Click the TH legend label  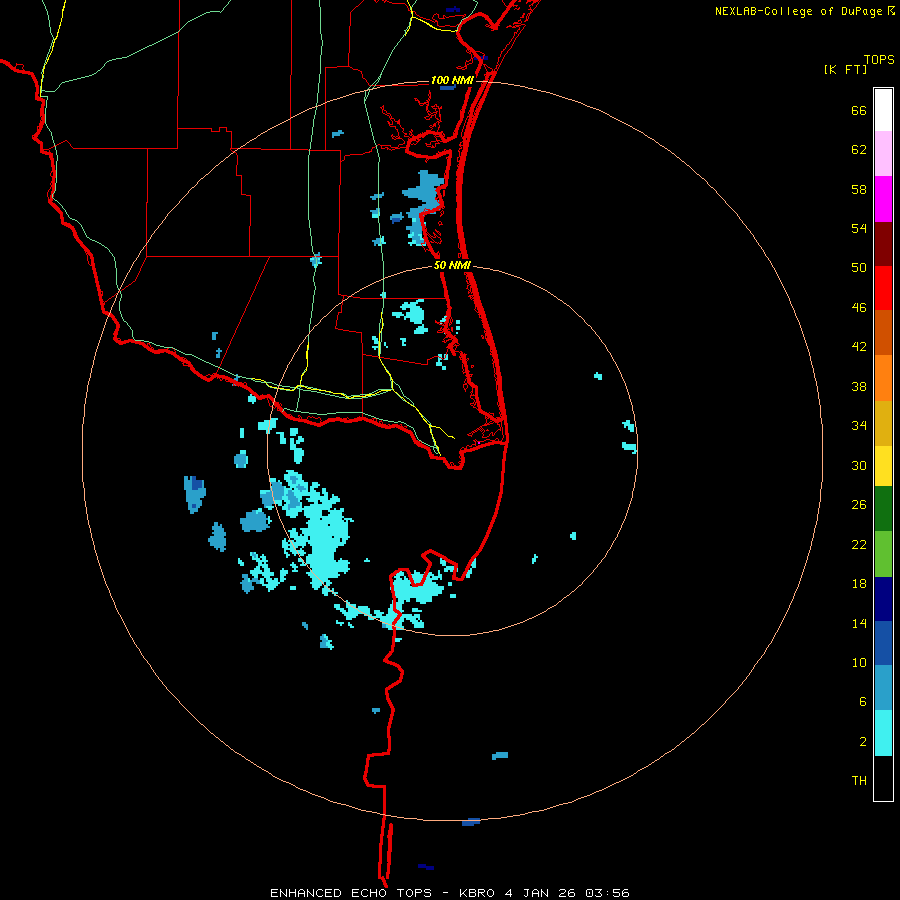pos(859,781)
